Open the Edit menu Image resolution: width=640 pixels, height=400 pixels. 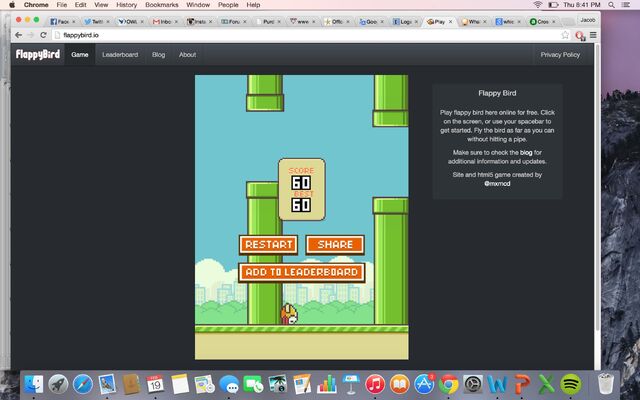(x=80, y=5)
